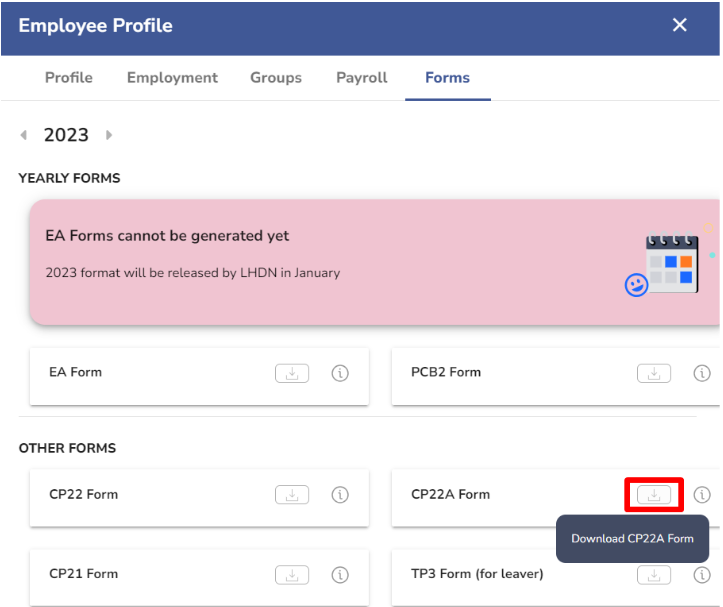Open the Employment tab

coord(172,77)
